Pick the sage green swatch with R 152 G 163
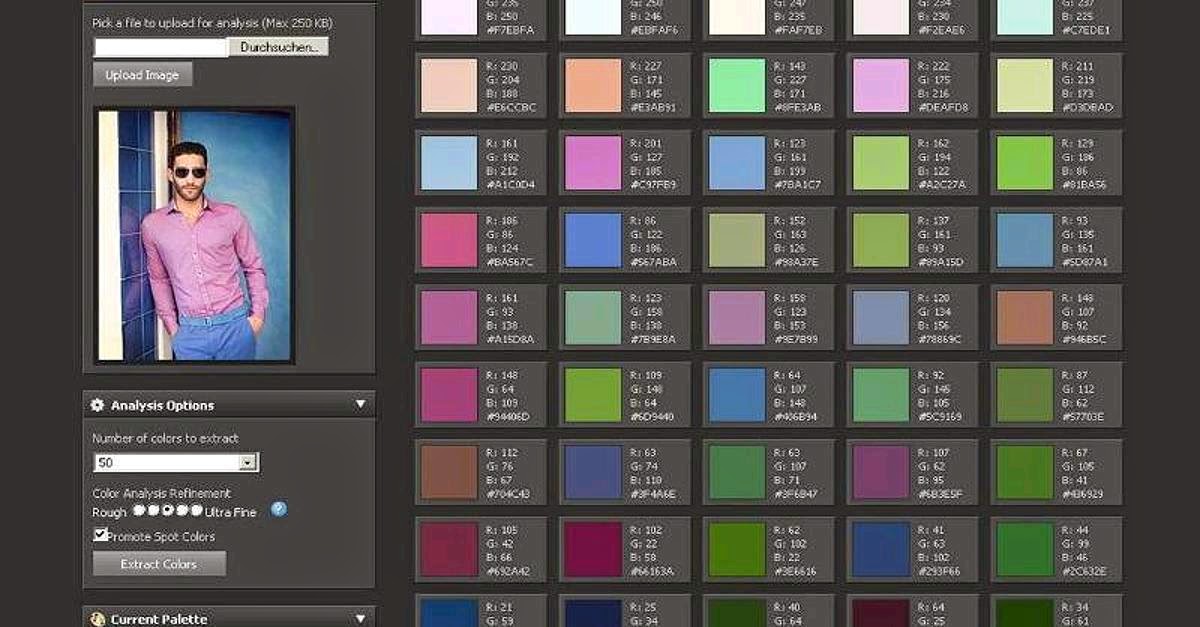Image resolution: width=1200 pixels, height=627 pixels. [x=737, y=240]
